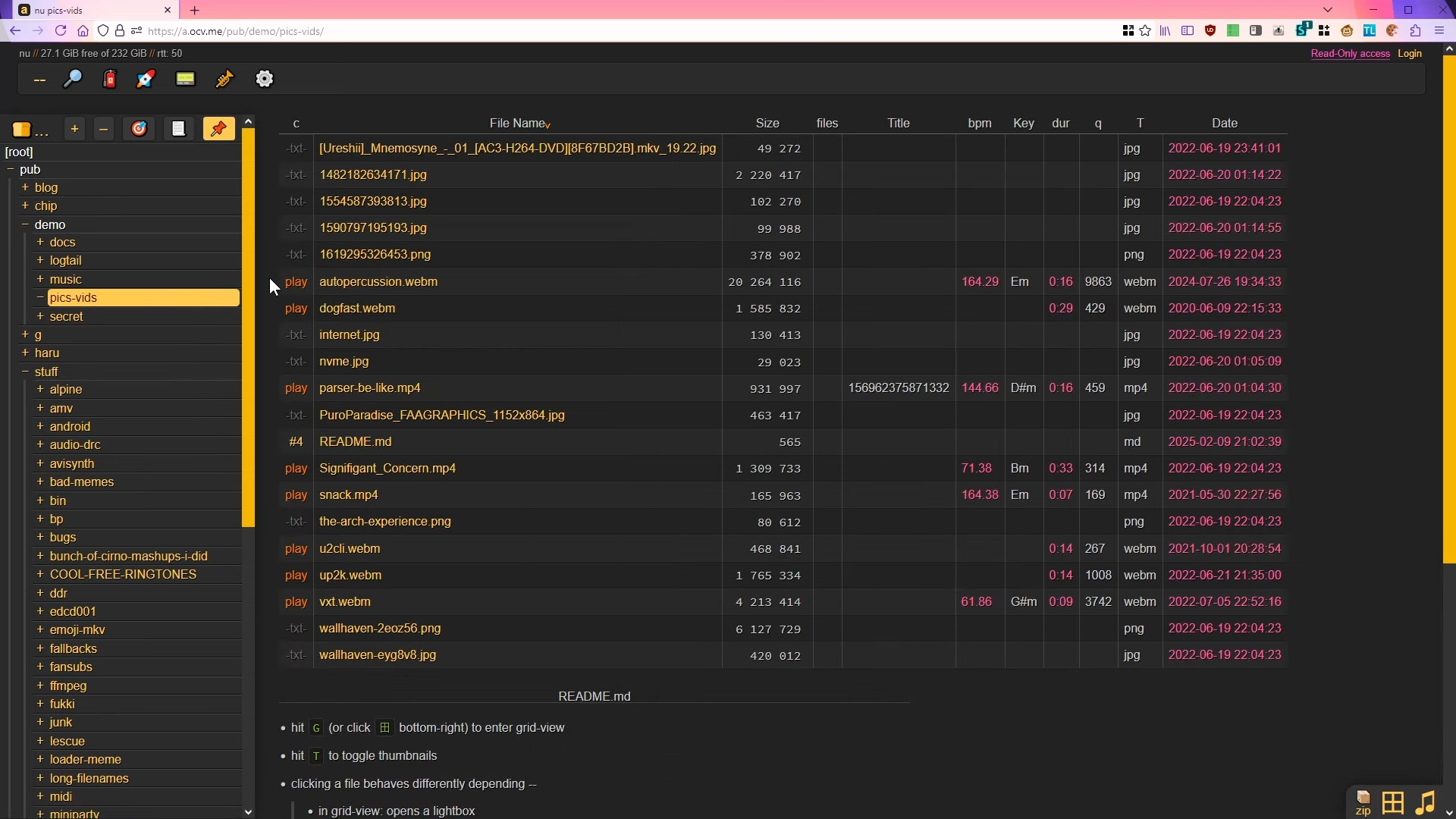Image resolution: width=1456 pixels, height=819 pixels.
Task: Toggle grid-view at bottom right
Action: click(1393, 802)
